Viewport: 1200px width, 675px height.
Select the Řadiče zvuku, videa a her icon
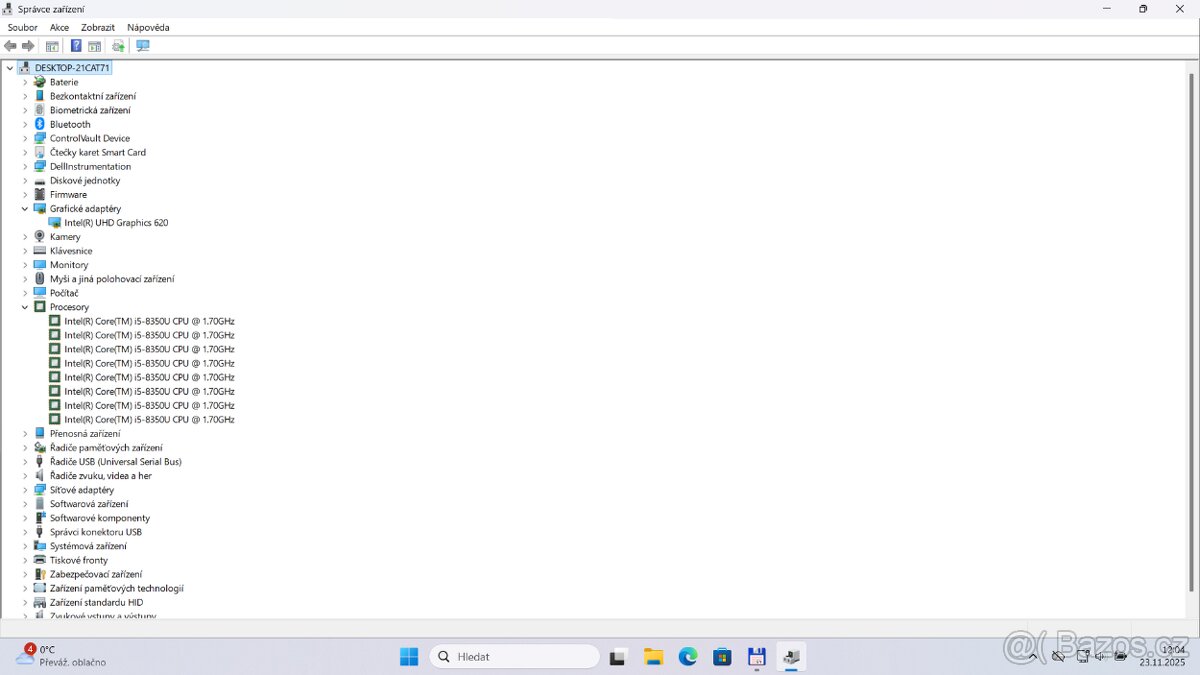tap(40, 476)
